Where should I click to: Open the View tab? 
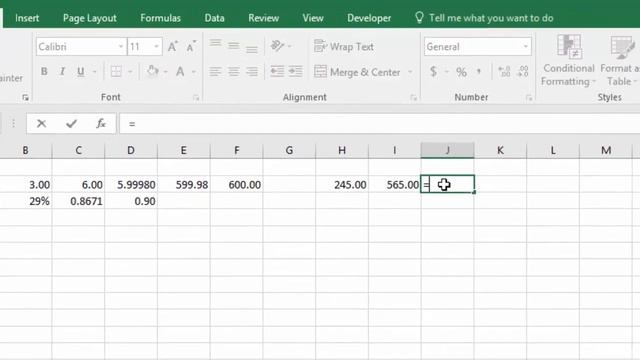tap(313, 18)
